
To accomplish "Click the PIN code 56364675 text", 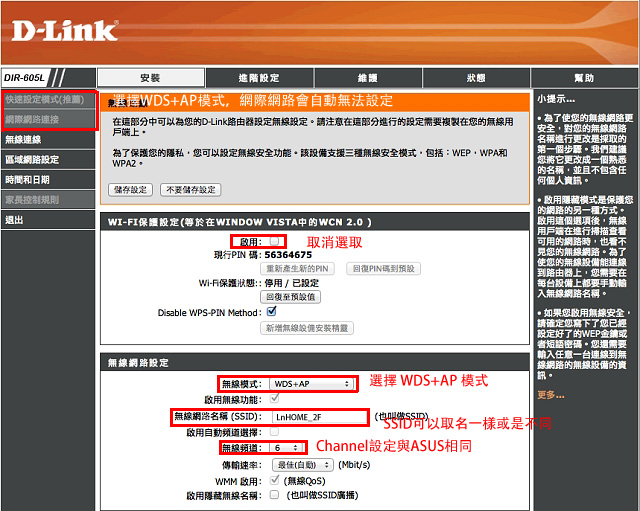I will click(288, 255).
